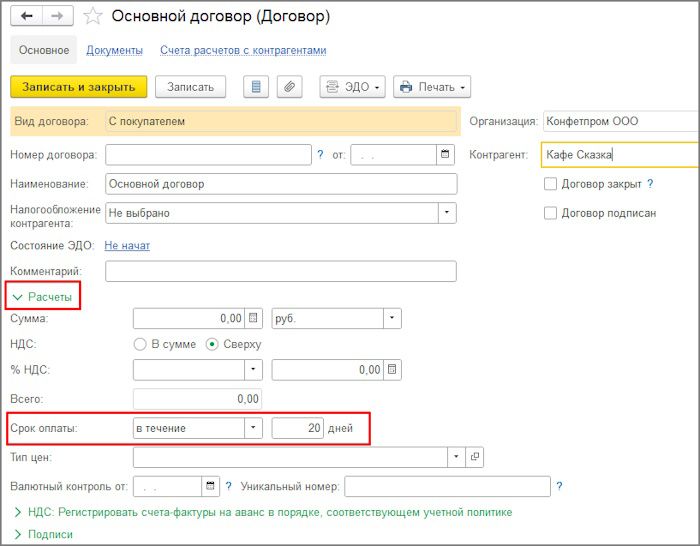Collapse the Расчеты section
Screen dimensions: 700x546
(42, 297)
